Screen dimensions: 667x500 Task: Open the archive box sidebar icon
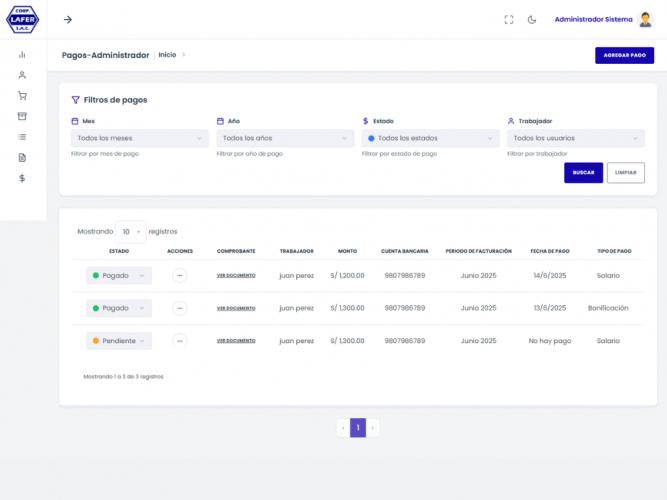click(x=22, y=116)
